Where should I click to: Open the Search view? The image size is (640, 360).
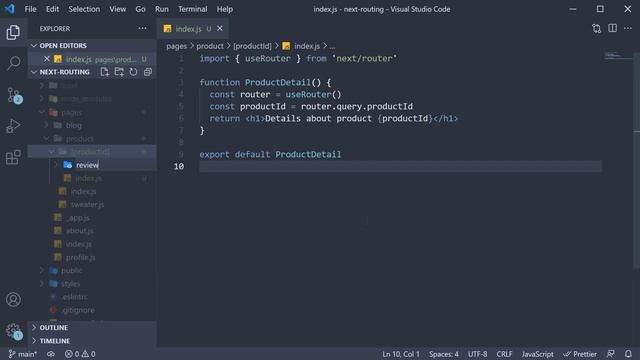coord(13,63)
